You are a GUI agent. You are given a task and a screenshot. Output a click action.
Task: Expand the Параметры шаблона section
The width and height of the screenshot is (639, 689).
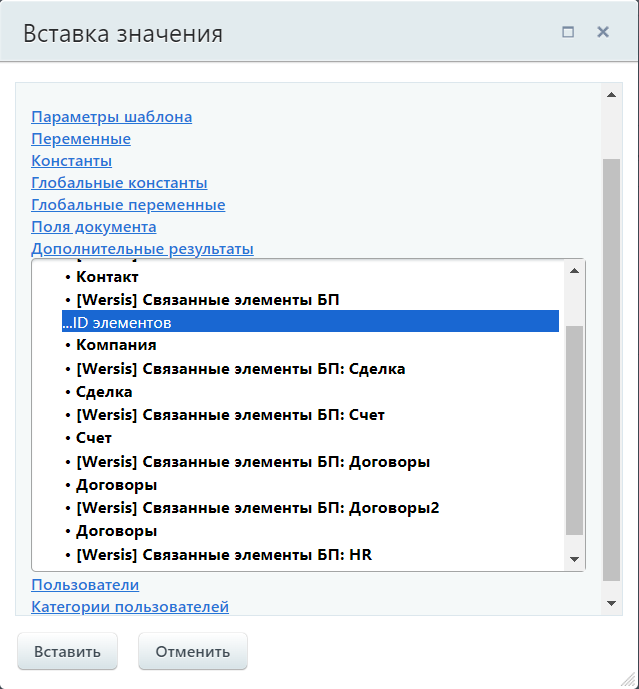(111, 117)
